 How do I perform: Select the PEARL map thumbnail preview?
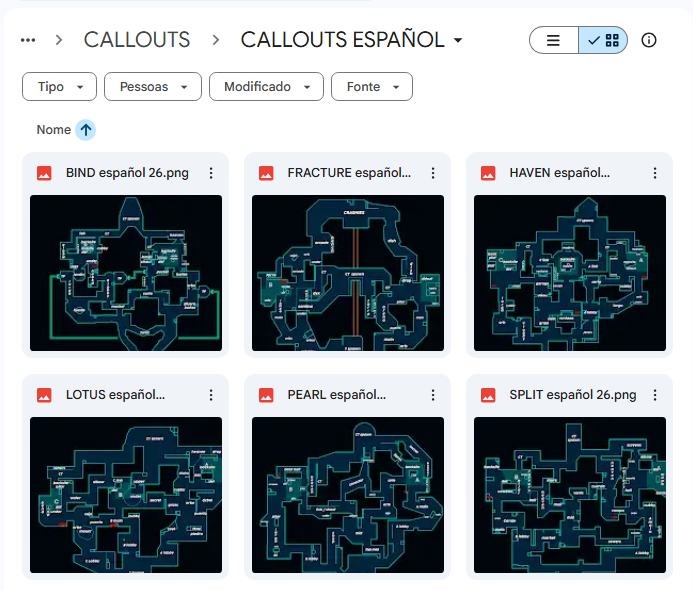tap(348, 495)
